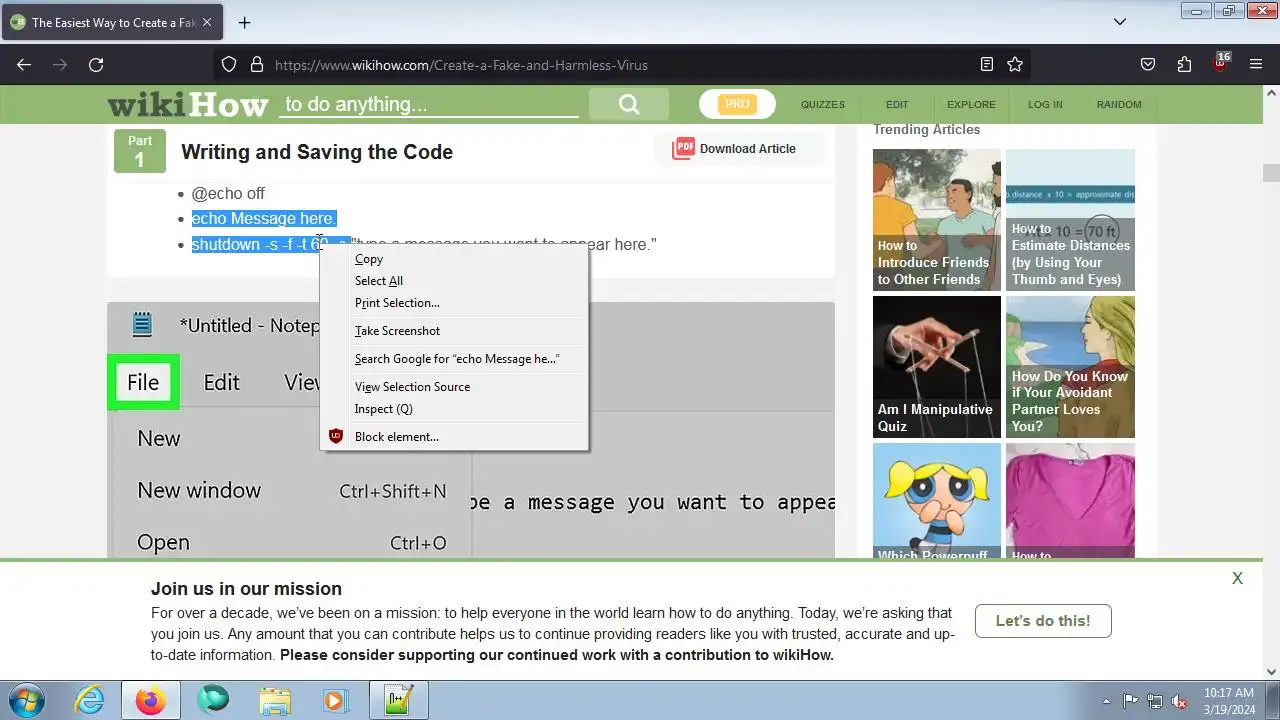Click the Let's do this! button

pos(1043,621)
